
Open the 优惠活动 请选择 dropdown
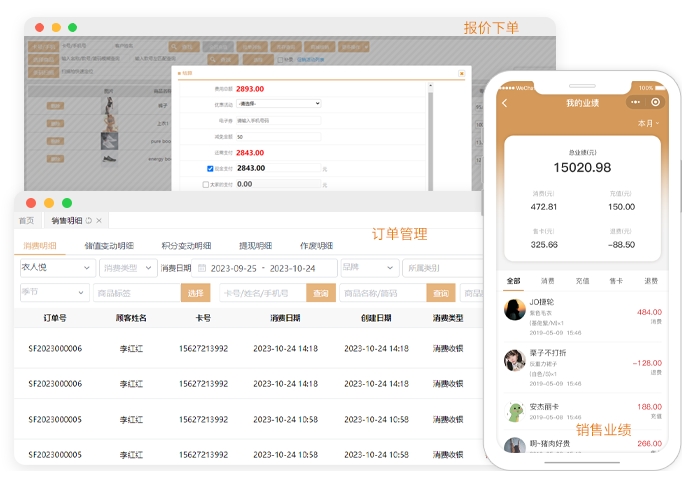coord(279,103)
